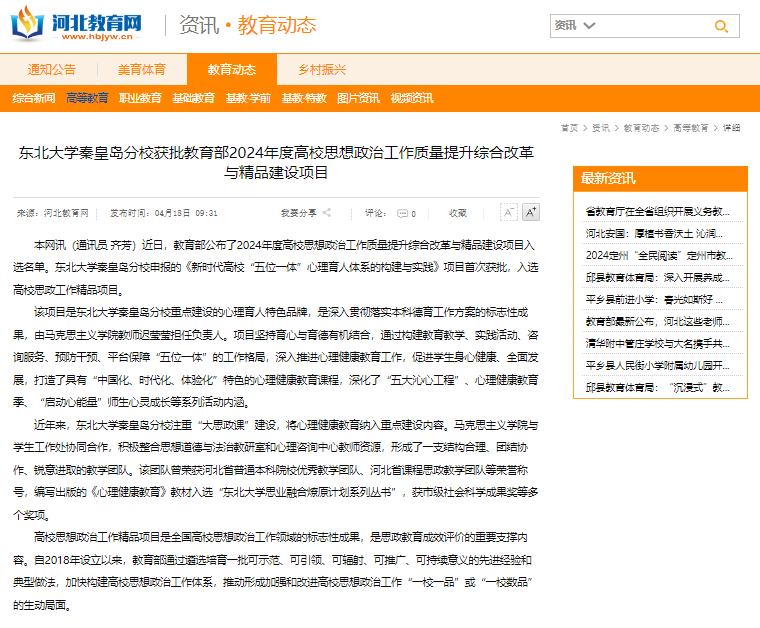Click the 最新资讯 panel header
760x628 pixels.
(x=660, y=179)
